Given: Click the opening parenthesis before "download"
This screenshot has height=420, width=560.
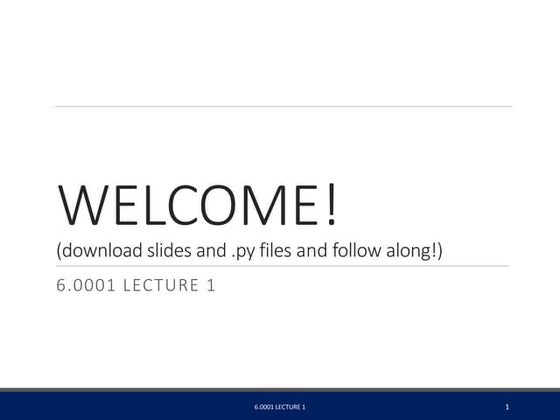Looking at the screenshot, I should pos(59,251).
